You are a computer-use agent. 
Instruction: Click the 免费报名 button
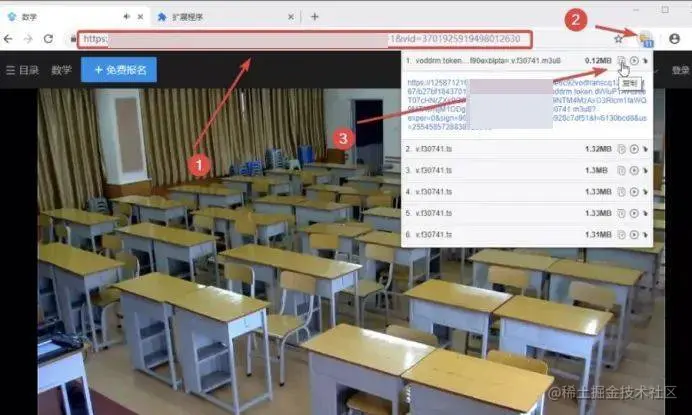[x=119, y=70]
